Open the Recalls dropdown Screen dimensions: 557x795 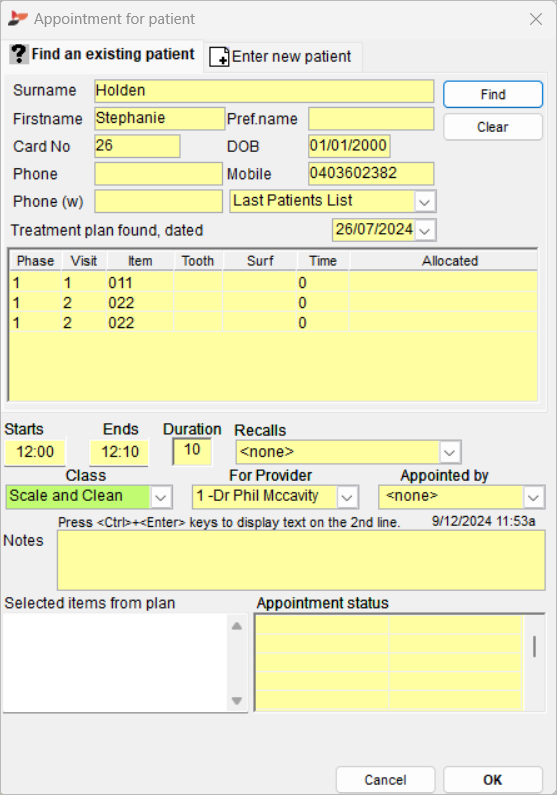coord(449,452)
